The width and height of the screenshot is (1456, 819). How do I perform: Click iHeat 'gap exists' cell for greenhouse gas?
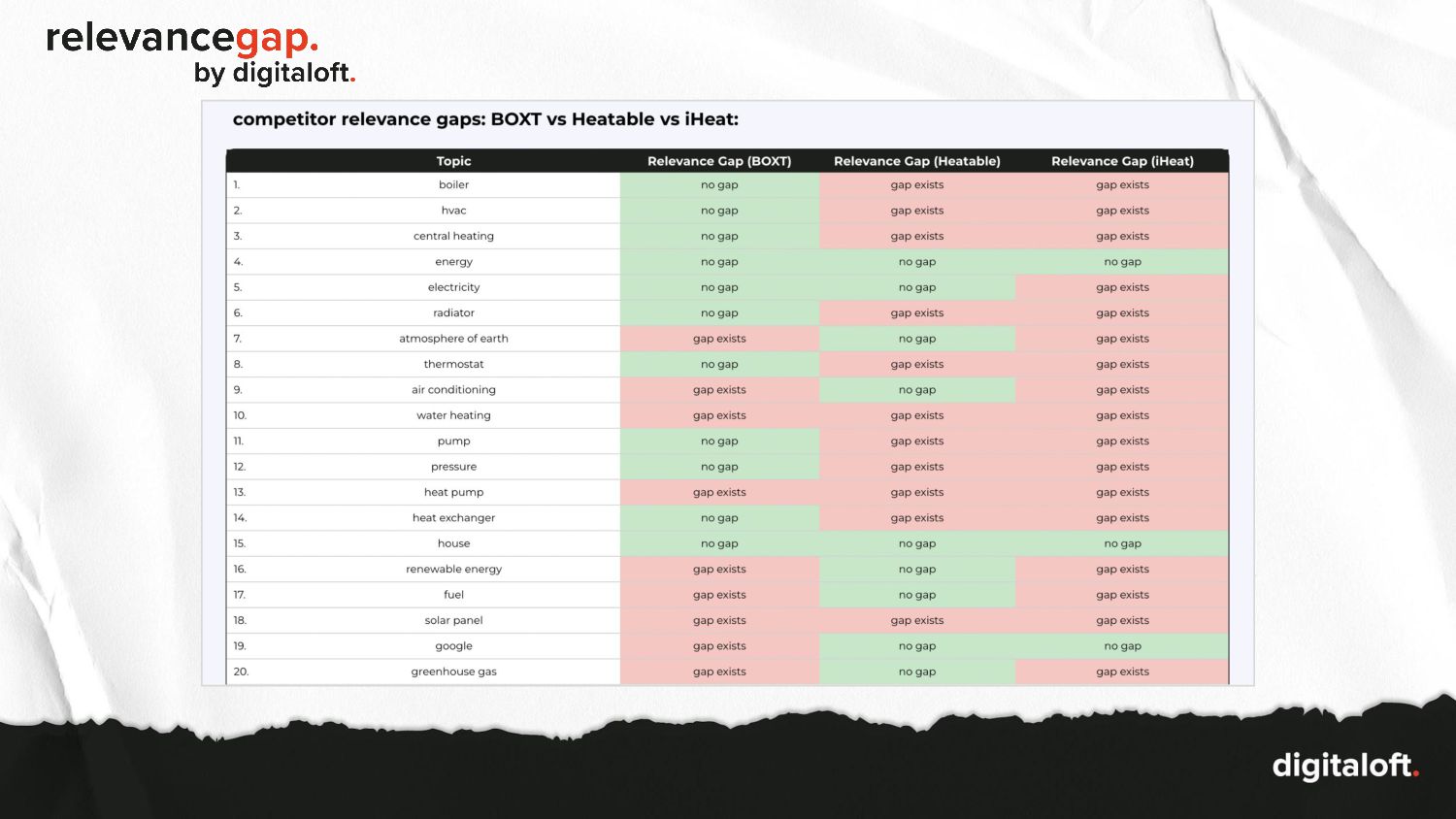click(1122, 672)
